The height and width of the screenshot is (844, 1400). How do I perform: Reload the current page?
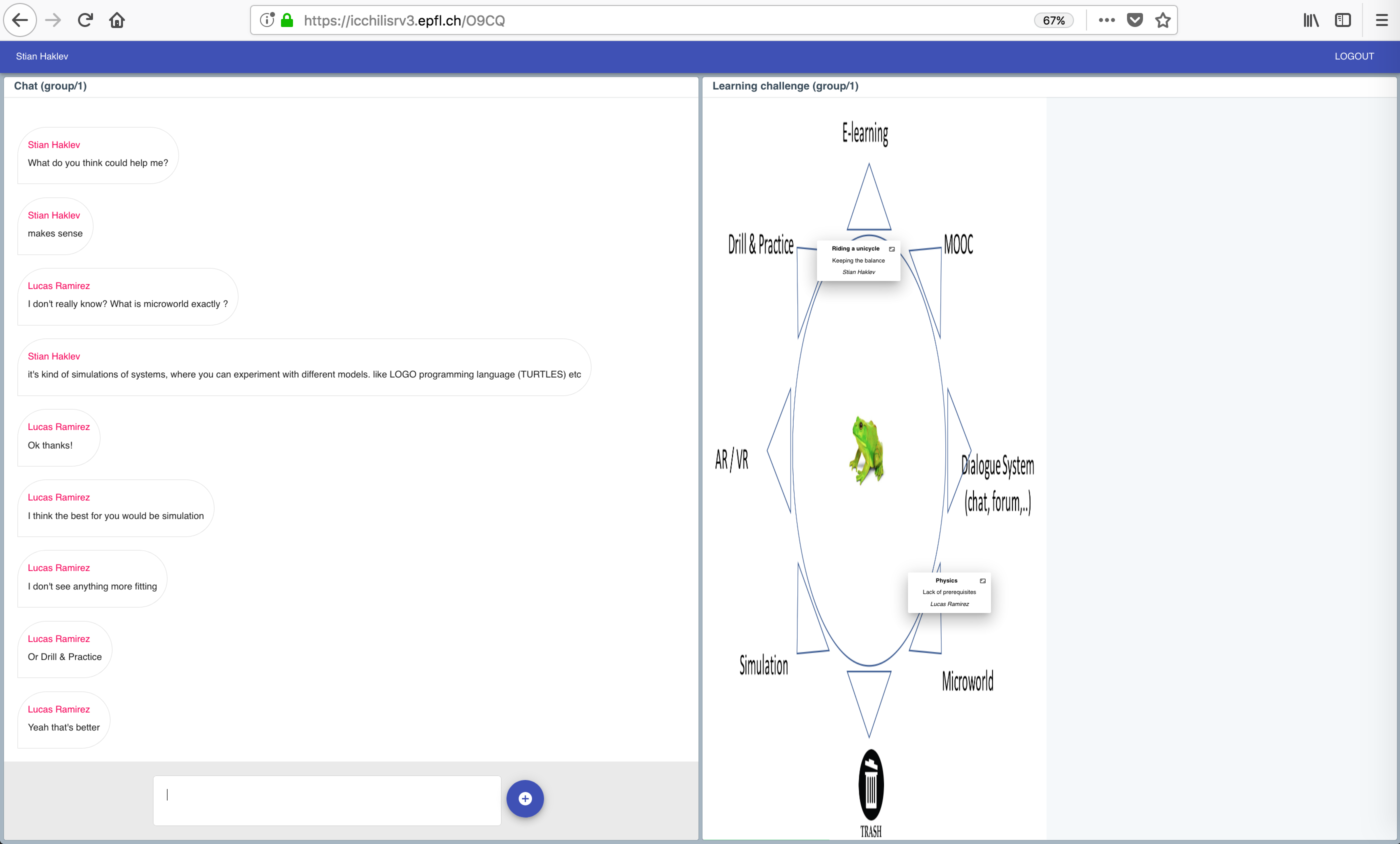click(x=85, y=20)
